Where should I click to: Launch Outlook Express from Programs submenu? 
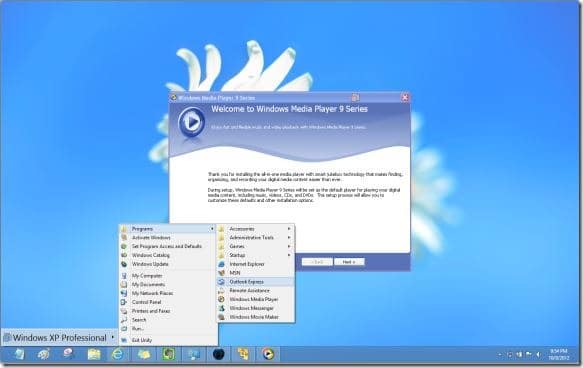(x=256, y=282)
